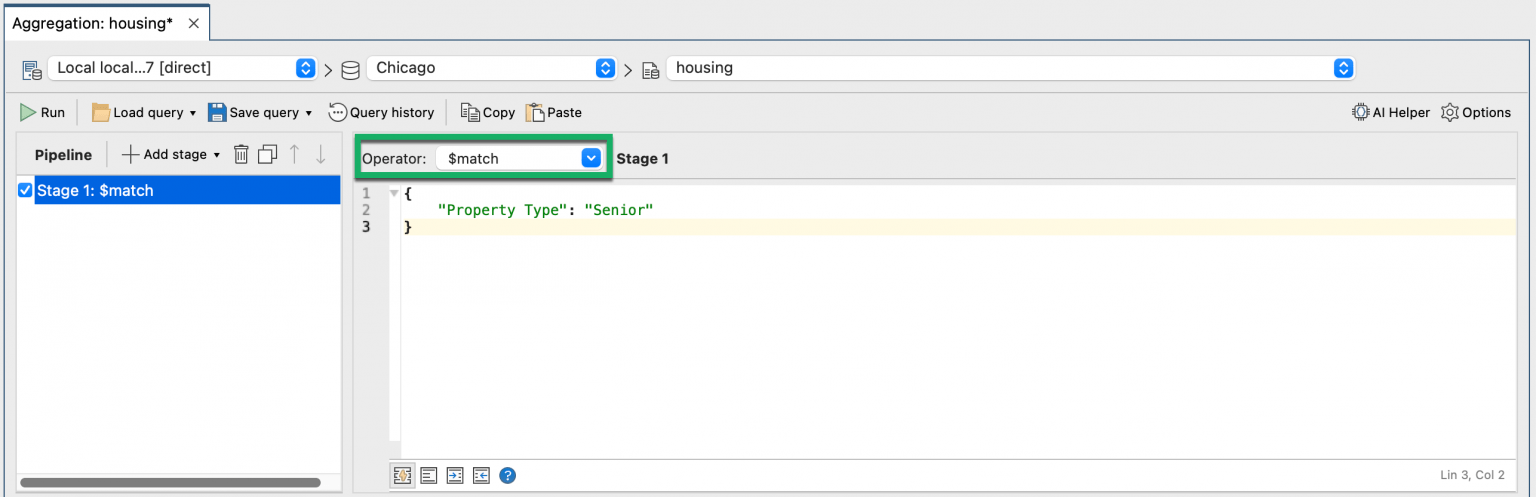Click the indent code icon below editor

pyautogui.click(x=455, y=475)
